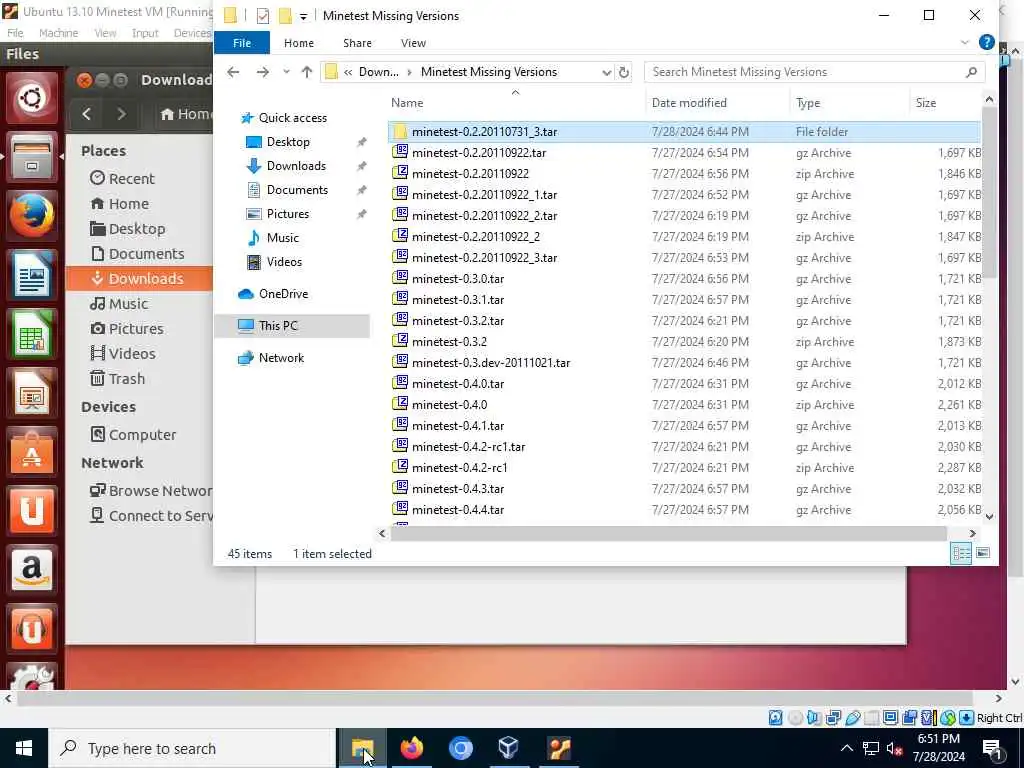Screen dimensions: 1024x768
Task: Open Firefox from the Windows taskbar
Action: point(411,748)
